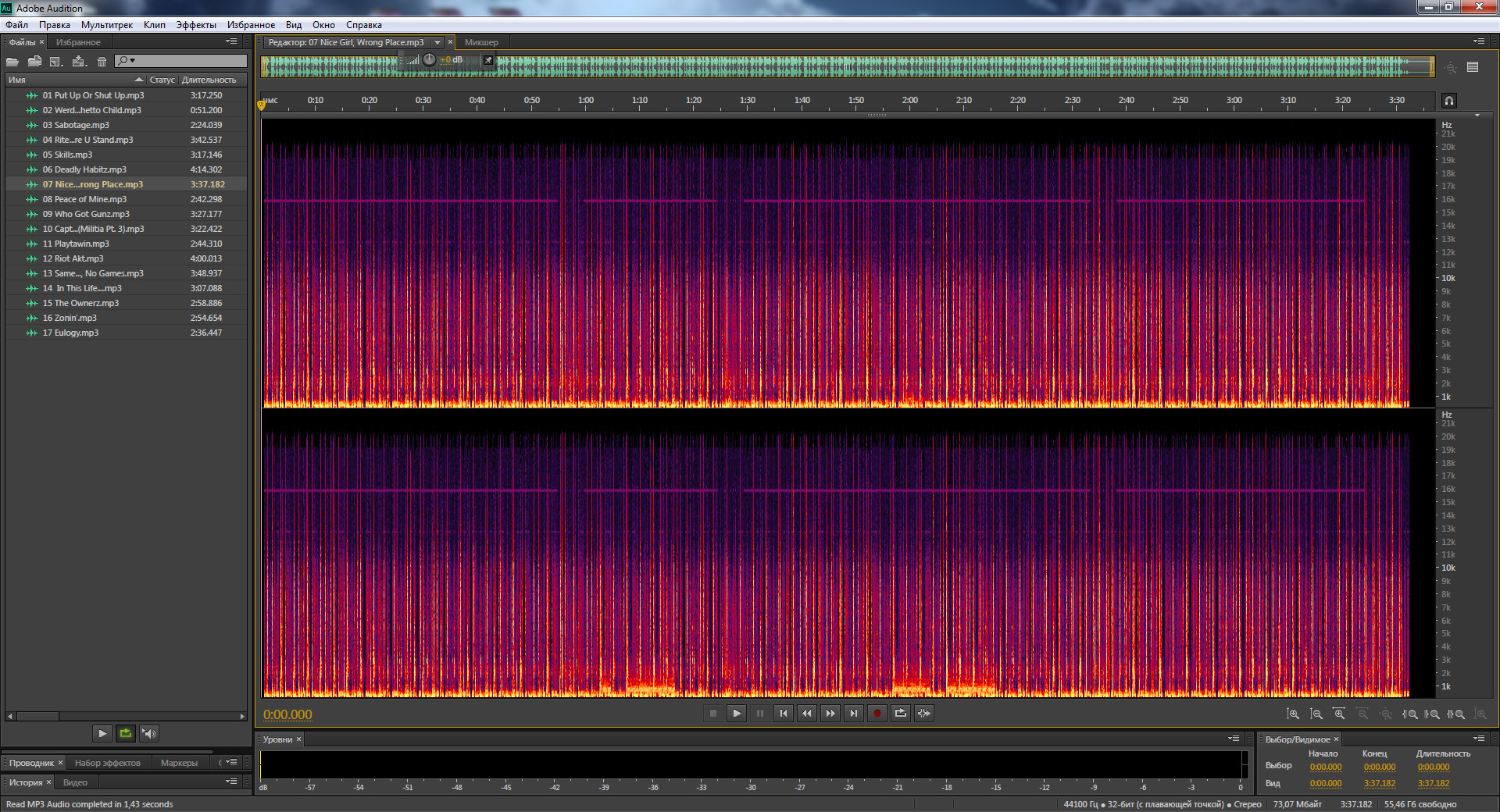Click the Open File folder icon
The height and width of the screenshot is (812, 1500).
click(x=12, y=61)
